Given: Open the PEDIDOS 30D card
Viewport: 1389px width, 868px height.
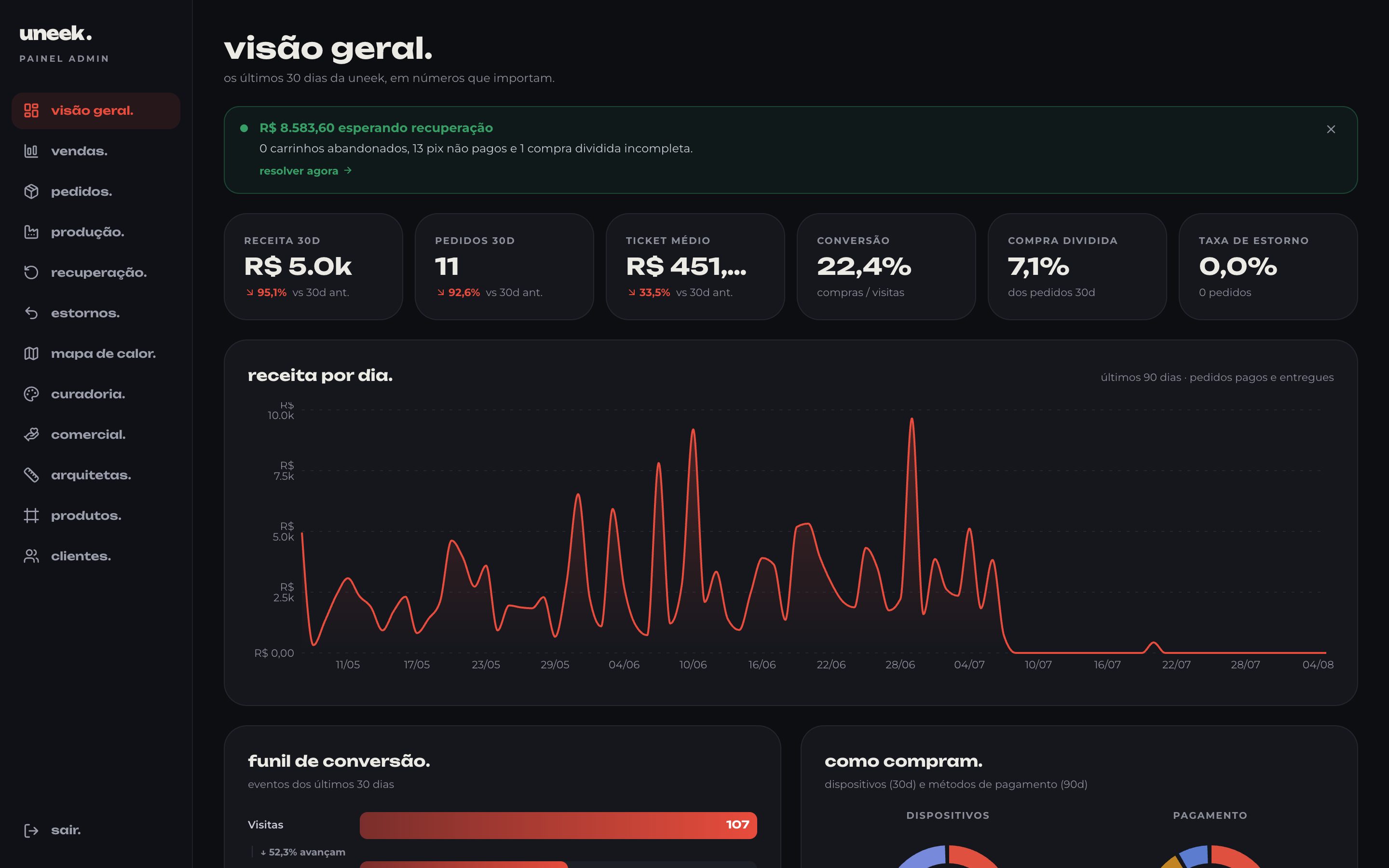Looking at the screenshot, I should tap(504, 266).
